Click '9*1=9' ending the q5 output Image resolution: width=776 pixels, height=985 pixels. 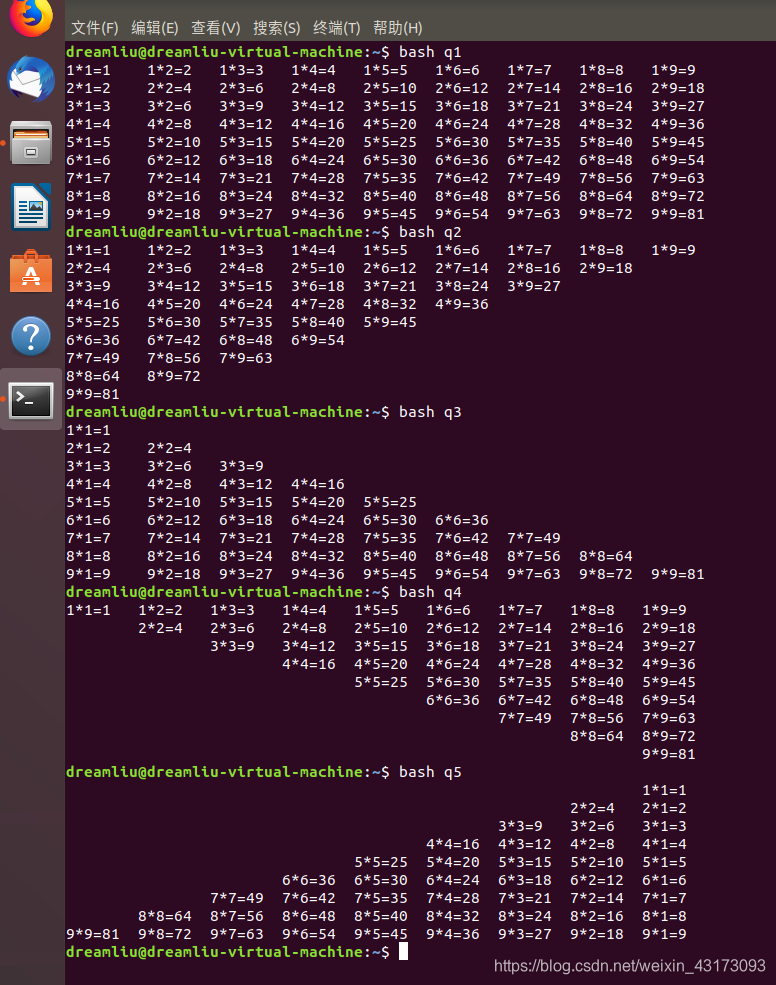[x=664, y=934]
